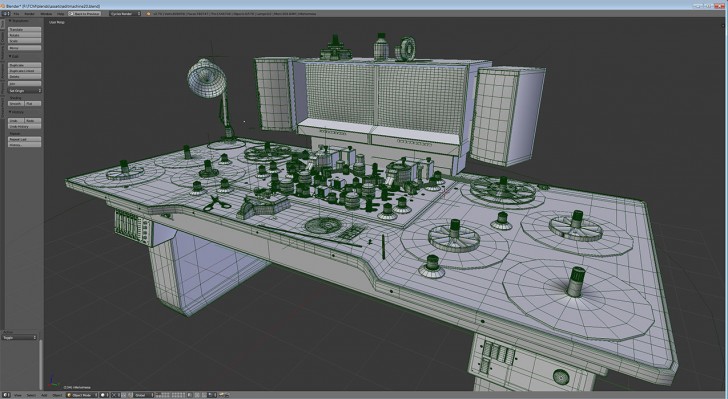Open the View menu in the viewport header
Screen dimensions: 728x399
point(18,395)
